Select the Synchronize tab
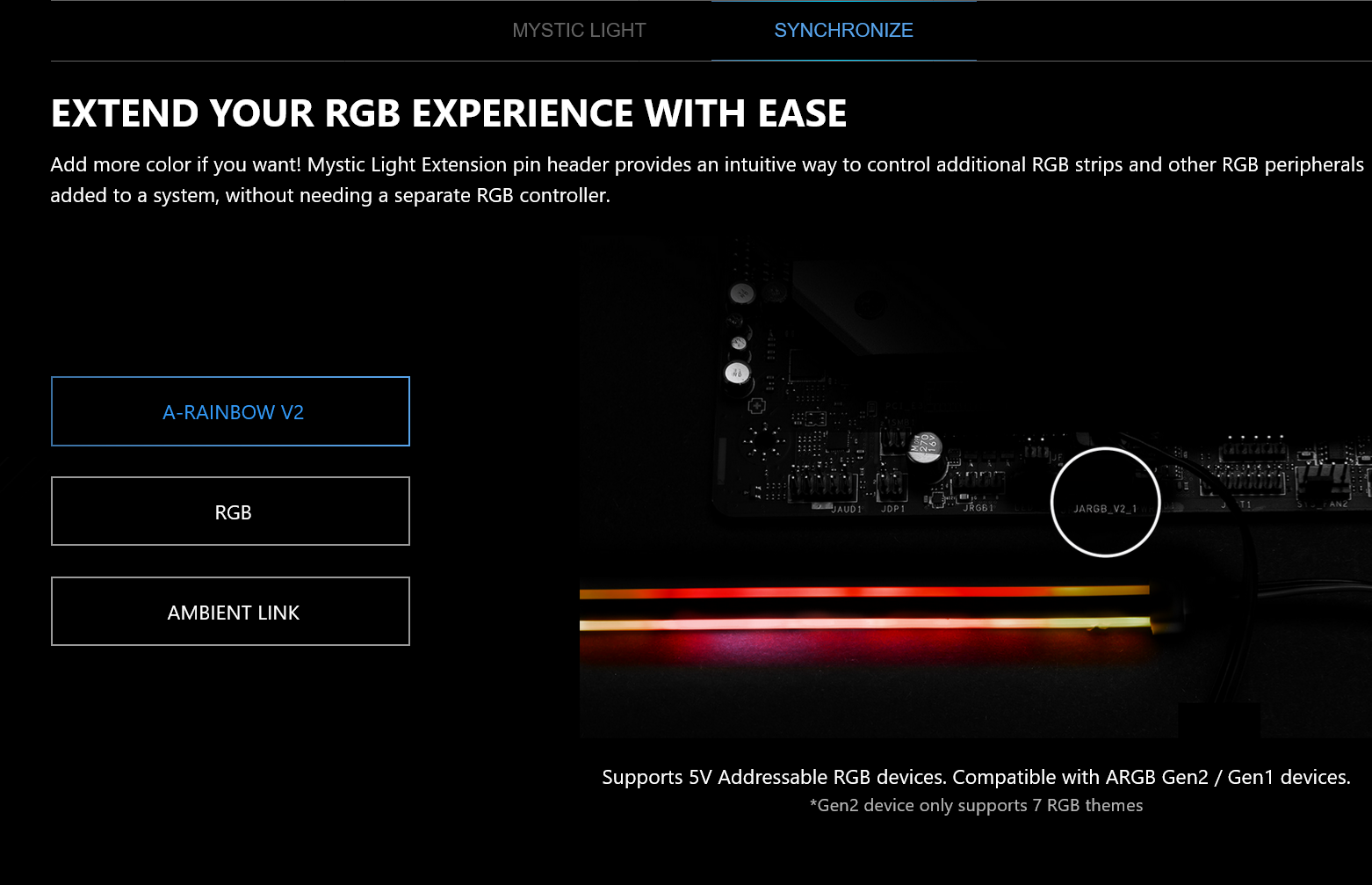 tap(843, 31)
